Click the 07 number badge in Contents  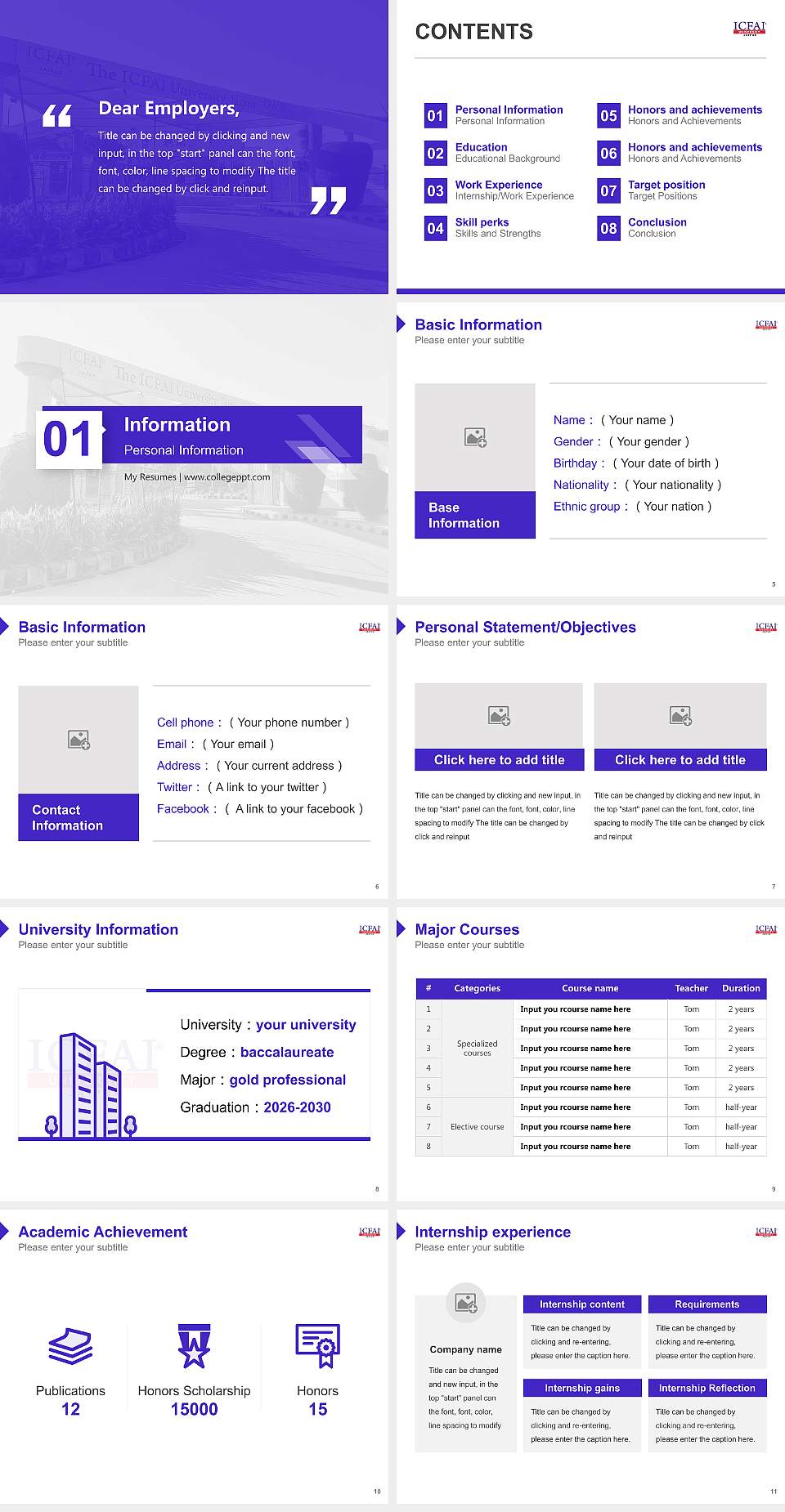tap(609, 190)
